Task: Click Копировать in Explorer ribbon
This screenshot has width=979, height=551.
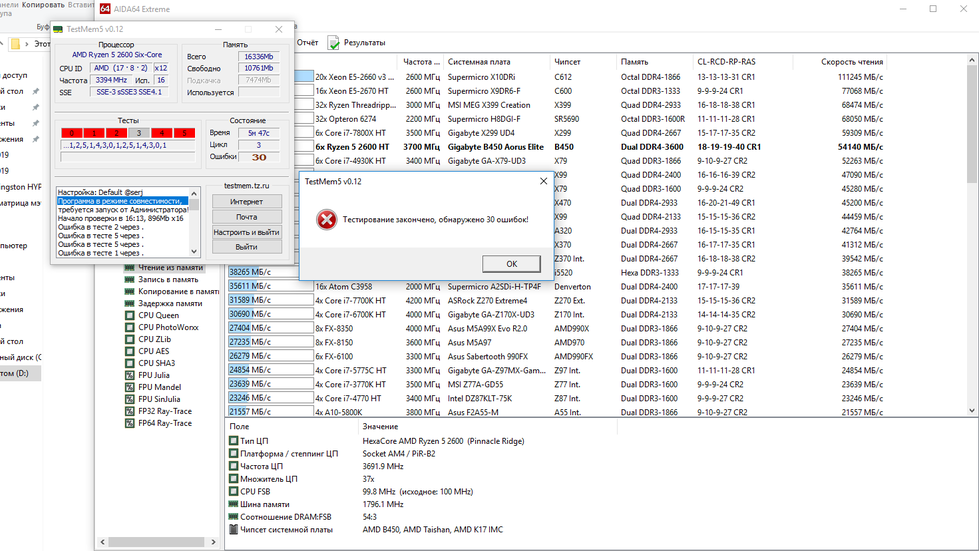Action: (x=43, y=4)
